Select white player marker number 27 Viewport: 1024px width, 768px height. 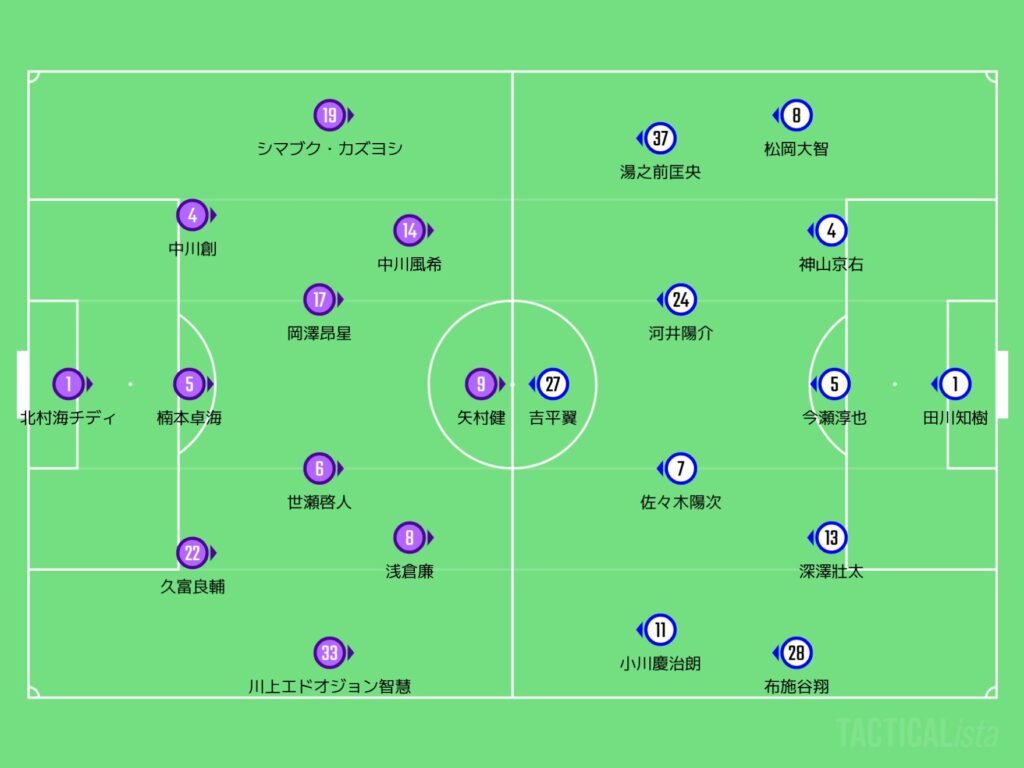pos(552,384)
